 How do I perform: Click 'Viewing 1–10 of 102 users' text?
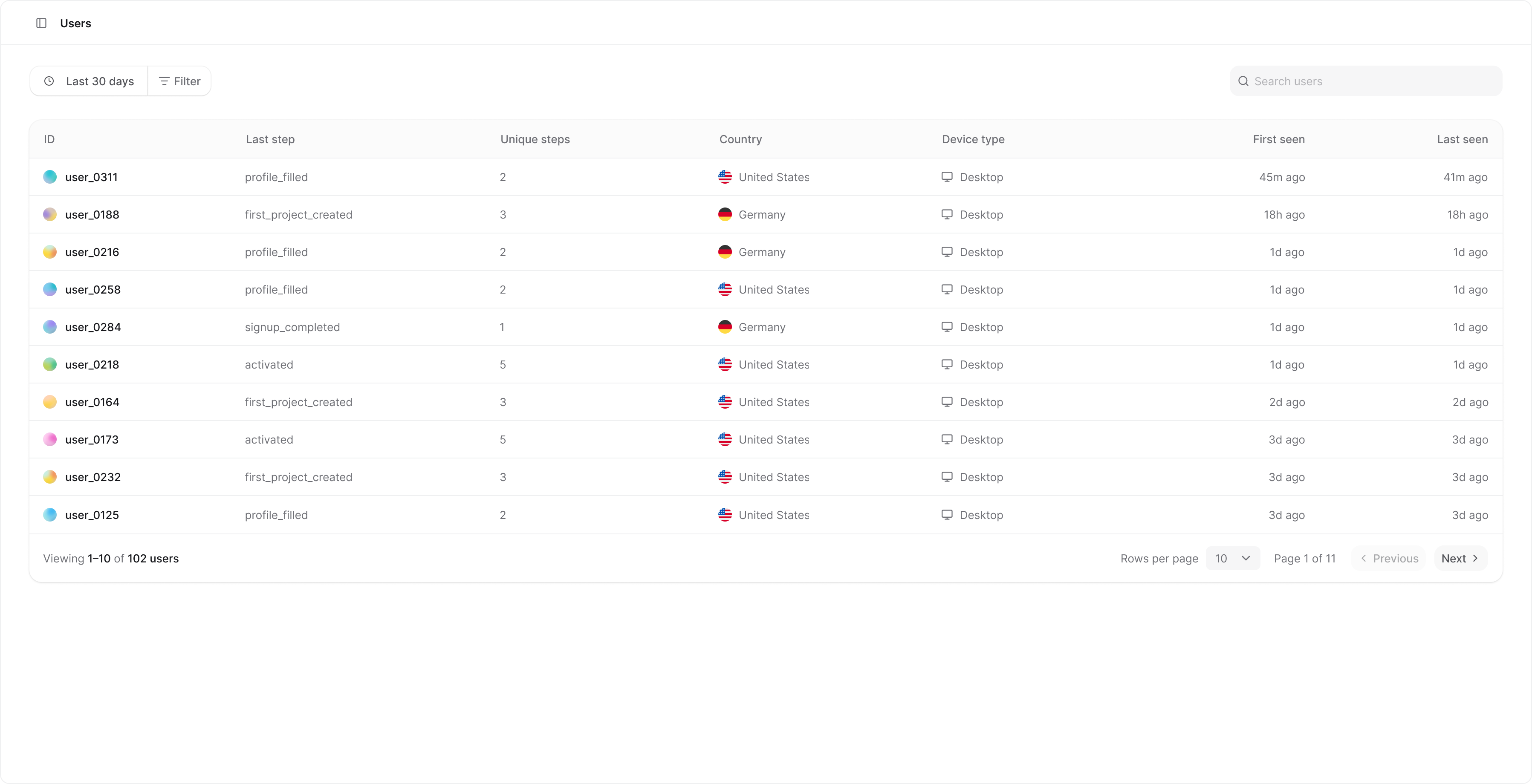(x=111, y=558)
